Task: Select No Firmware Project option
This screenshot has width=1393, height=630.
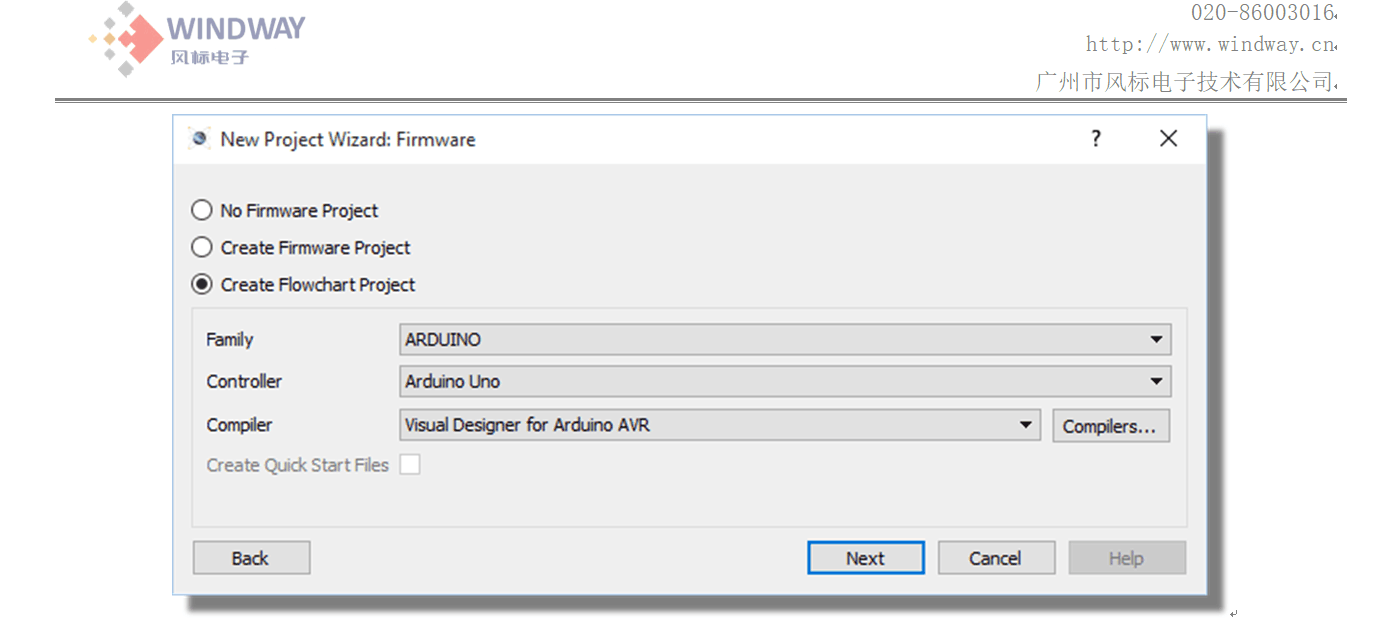Action: (202, 210)
